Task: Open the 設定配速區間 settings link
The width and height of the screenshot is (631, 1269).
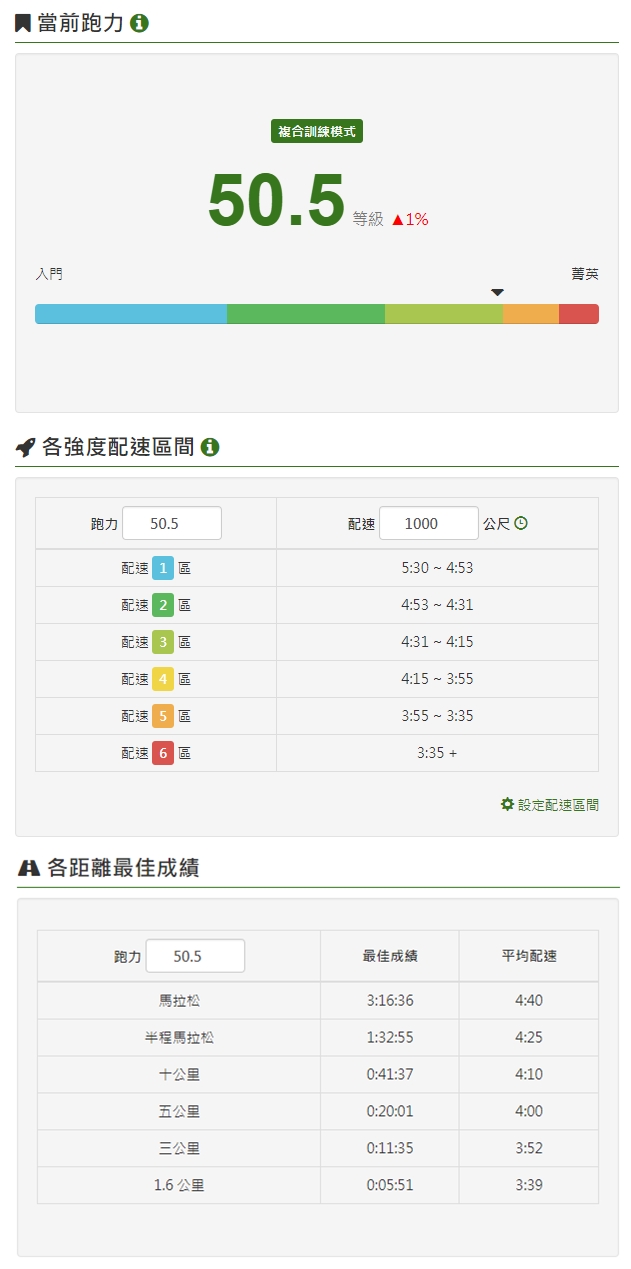Action: (557, 805)
